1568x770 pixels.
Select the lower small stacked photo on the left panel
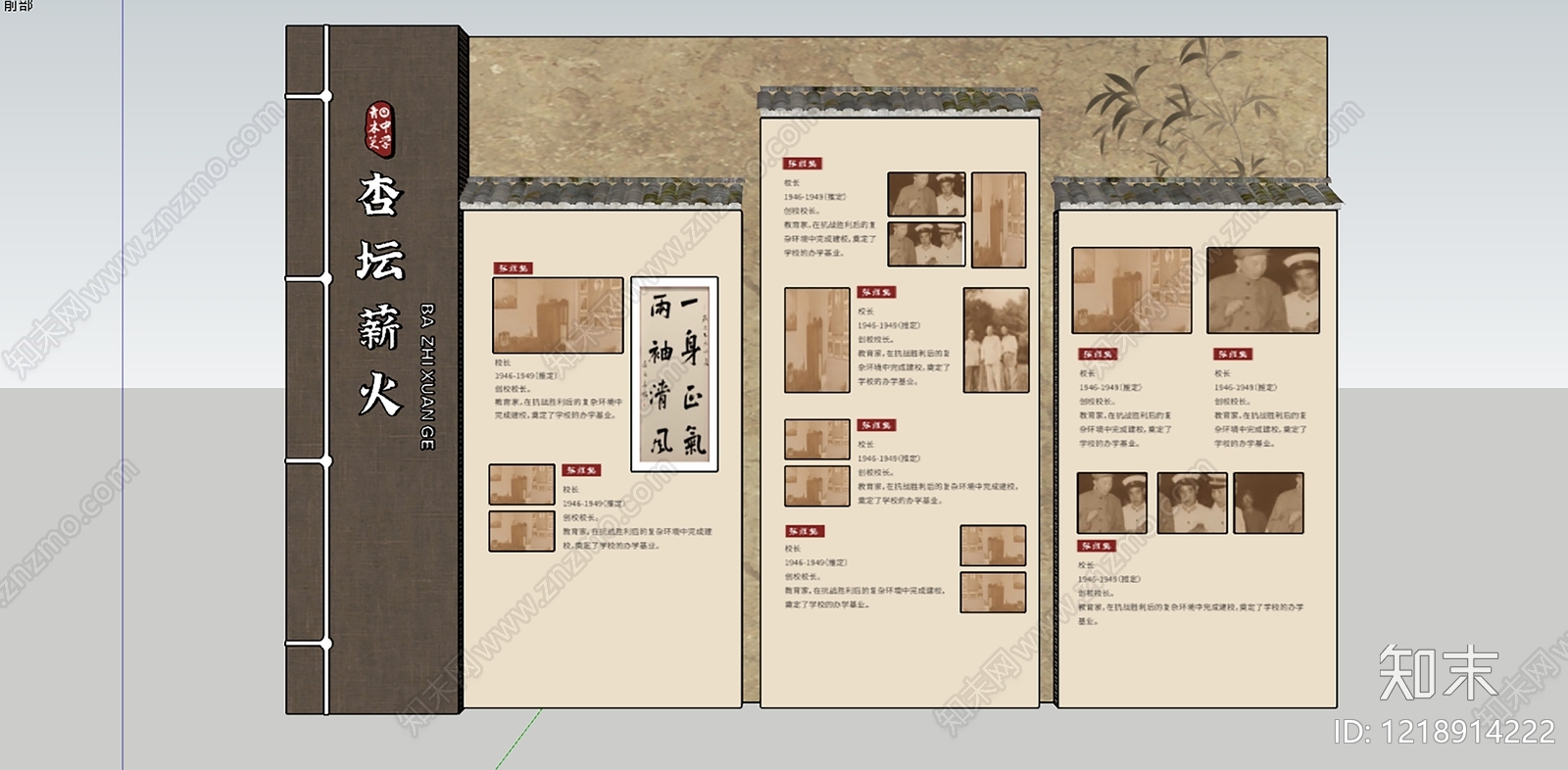(522, 531)
